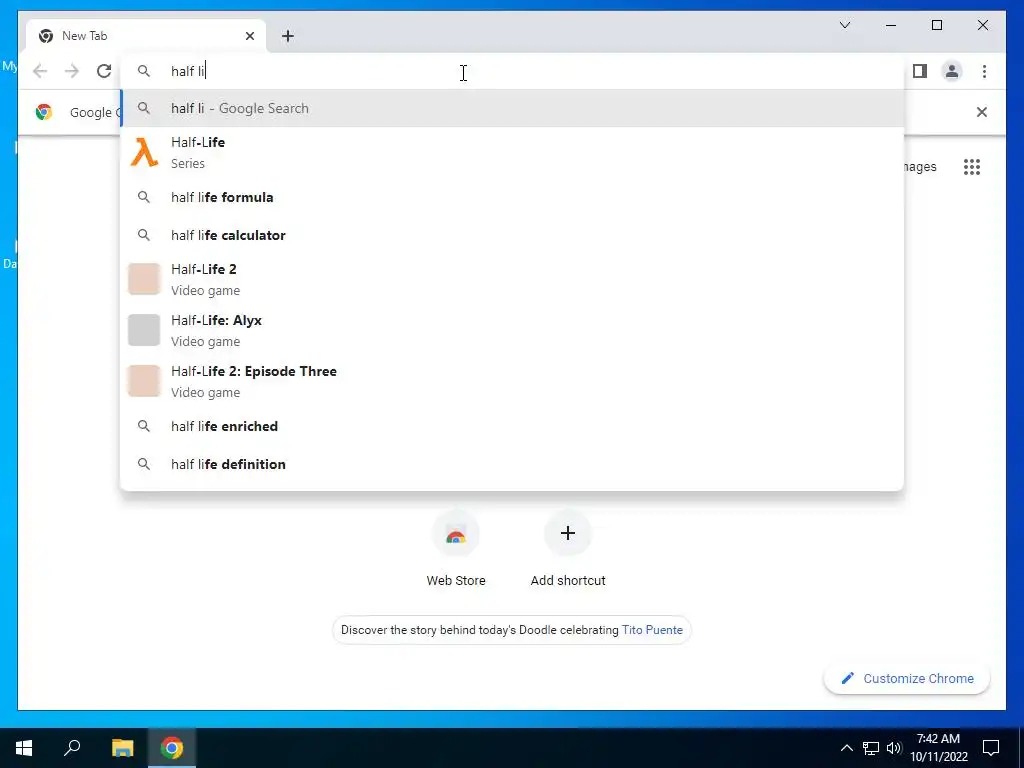1024x768 pixels.
Task: Click the Half-Life: Alyx thumbnail image
Action: pos(144,330)
